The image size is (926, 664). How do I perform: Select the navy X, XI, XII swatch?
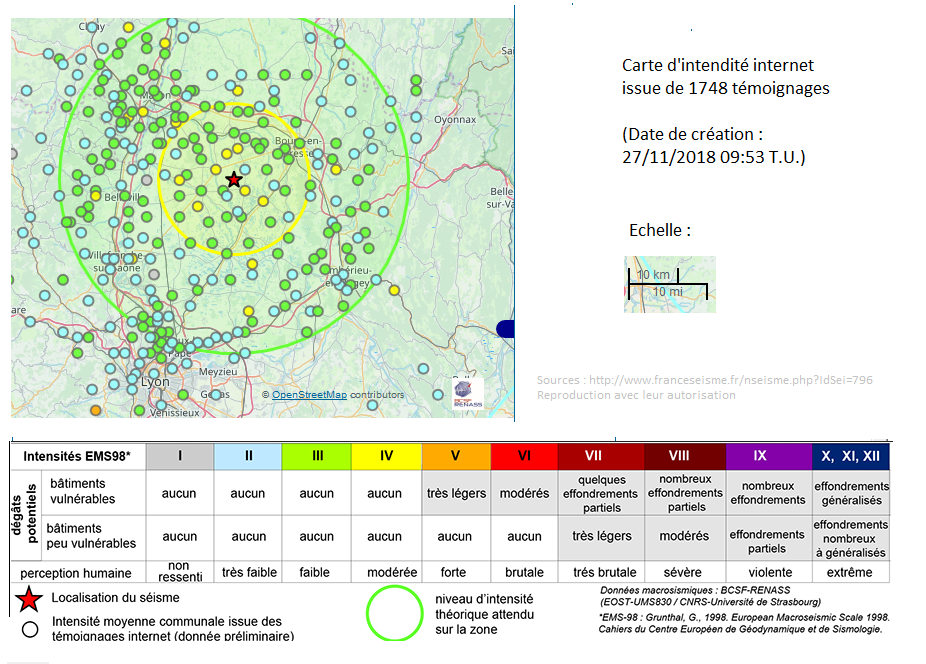851,456
